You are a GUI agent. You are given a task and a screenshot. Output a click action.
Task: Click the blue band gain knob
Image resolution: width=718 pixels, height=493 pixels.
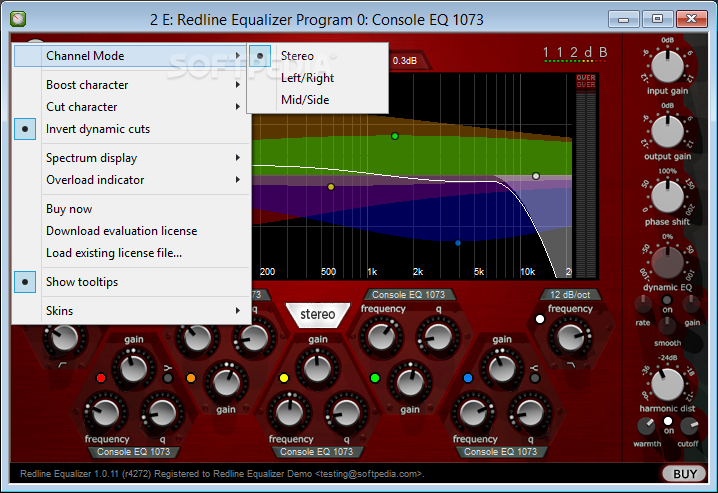pos(502,369)
